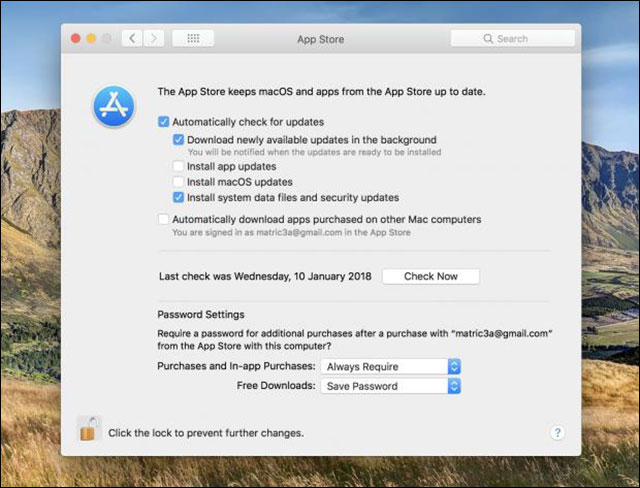Toggle Install system data files and security updates
The image size is (640, 488).
point(178,197)
